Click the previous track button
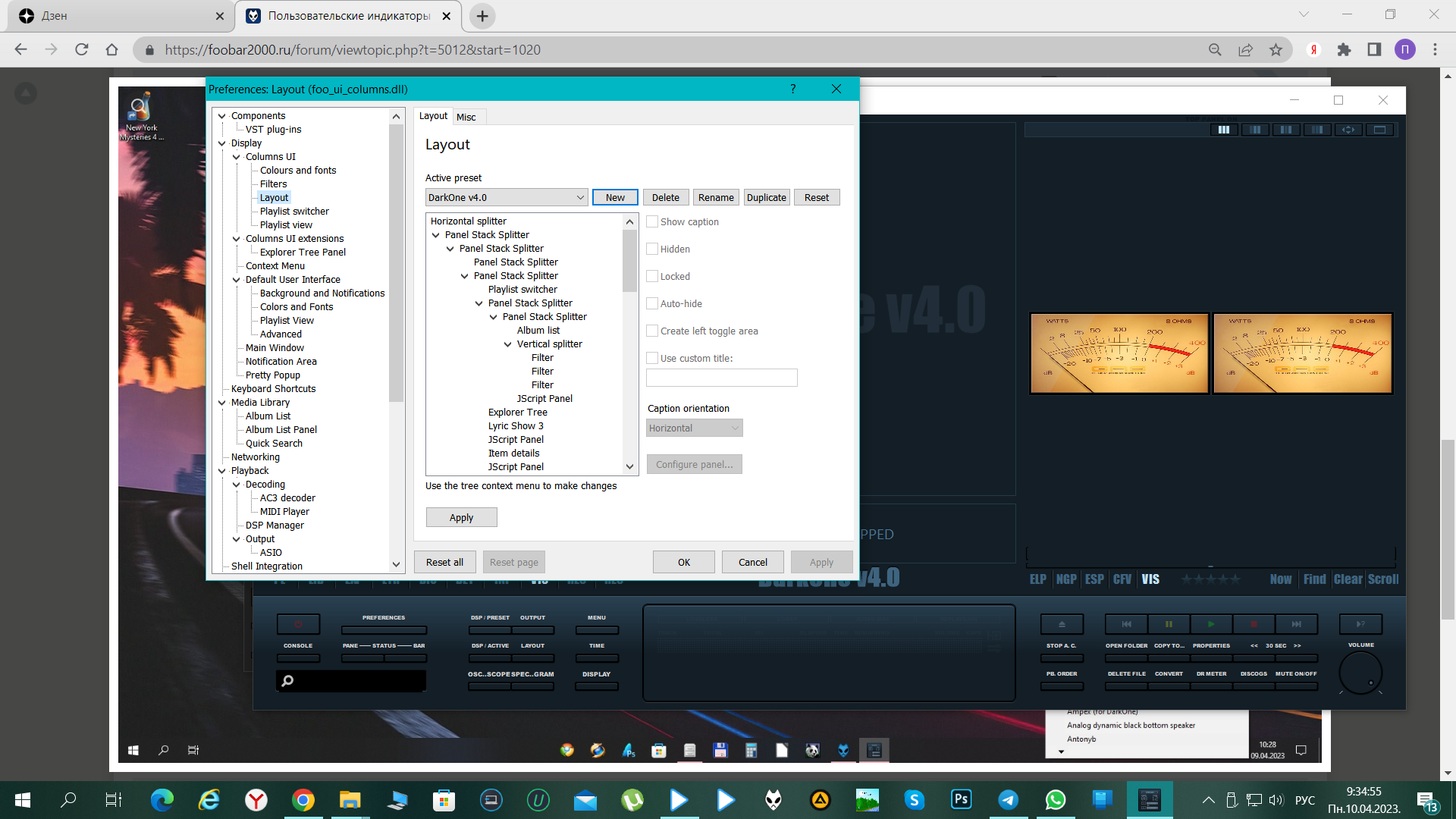The width and height of the screenshot is (1456, 819). [x=1126, y=624]
